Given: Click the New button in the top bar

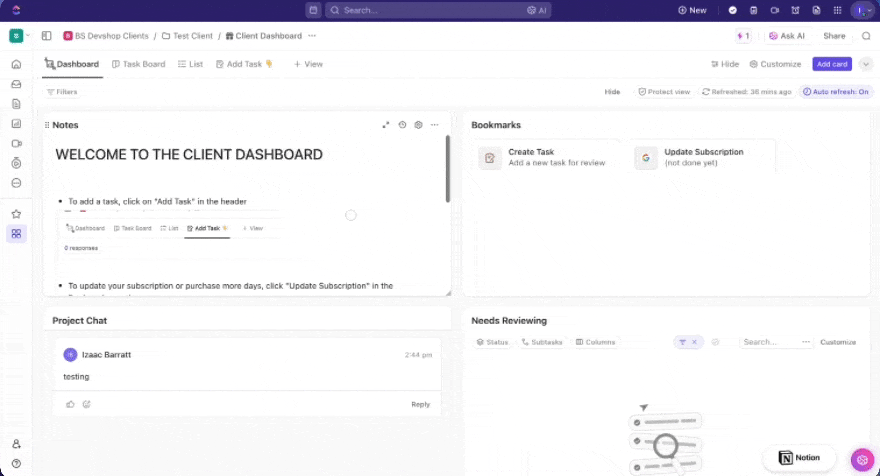Looking at the screenshot, I should pyautogui.click(x=692, y=10).
